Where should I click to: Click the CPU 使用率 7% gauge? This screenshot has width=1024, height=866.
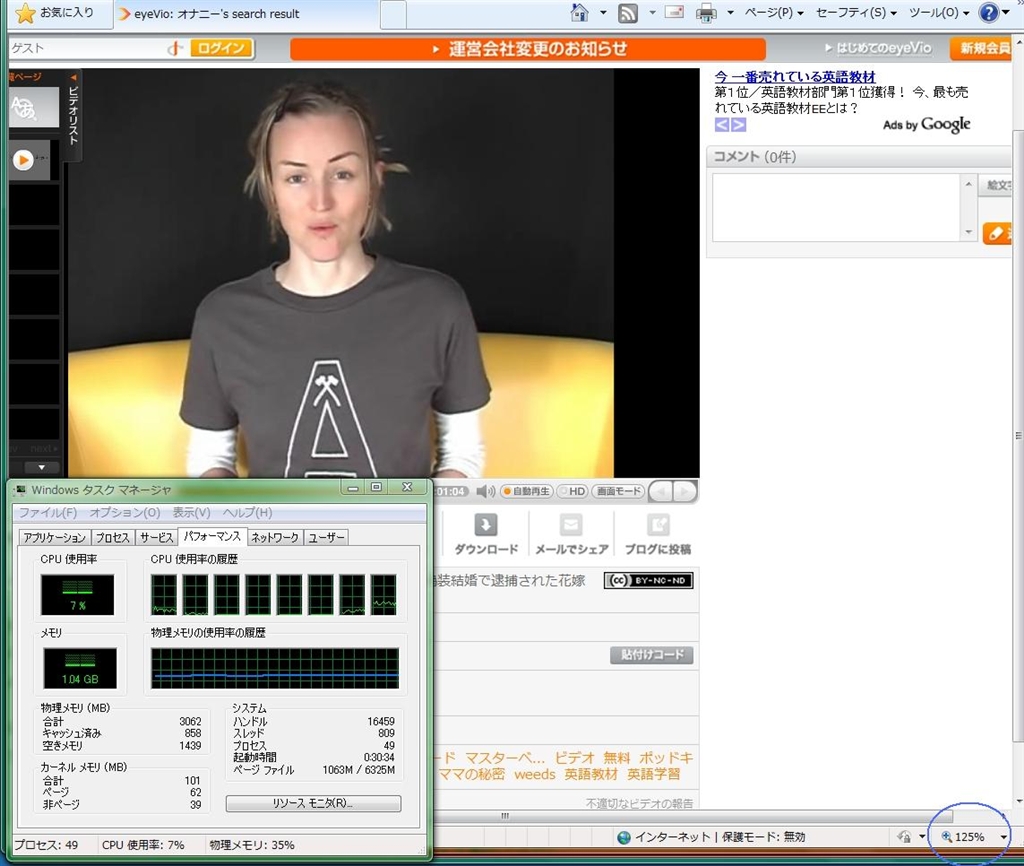(x=77, y=594)
